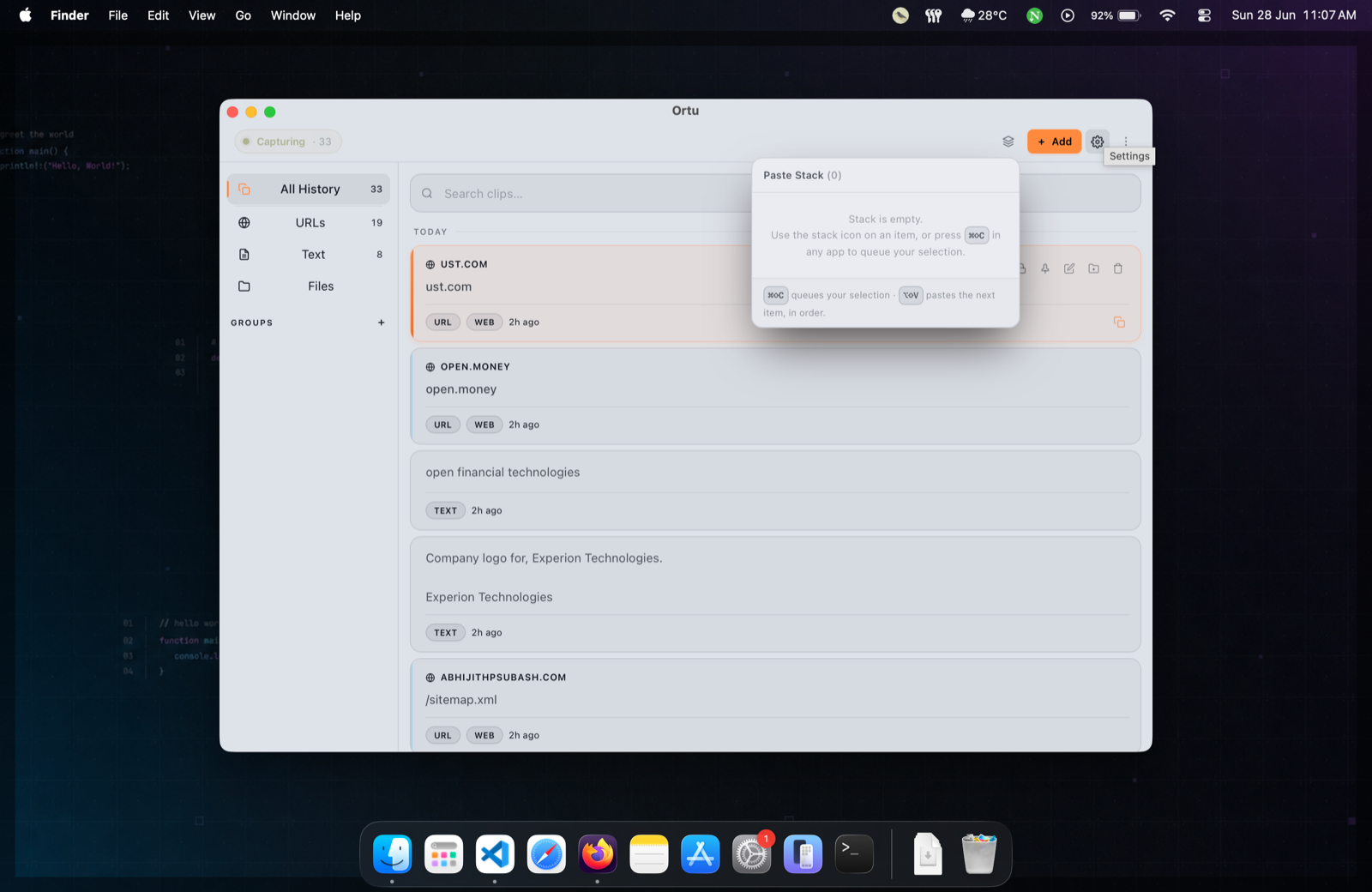
Task: Click the search magnifier icon
Action: [427, 193]
